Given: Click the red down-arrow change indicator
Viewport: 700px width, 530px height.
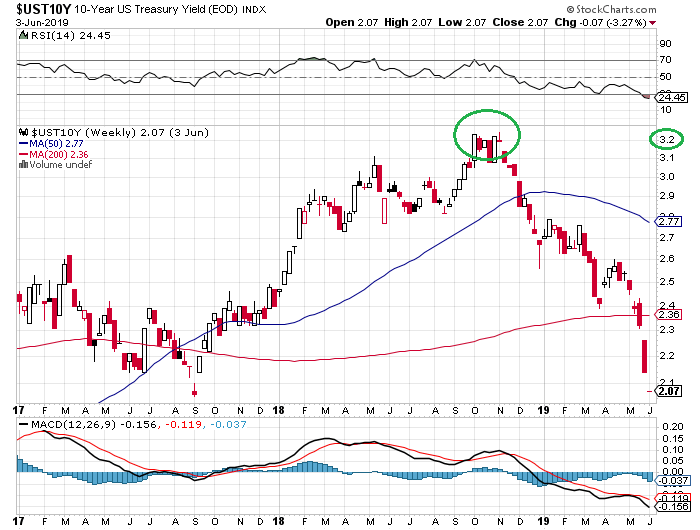Looking at the screenshot, I should [x=653, y=23].
